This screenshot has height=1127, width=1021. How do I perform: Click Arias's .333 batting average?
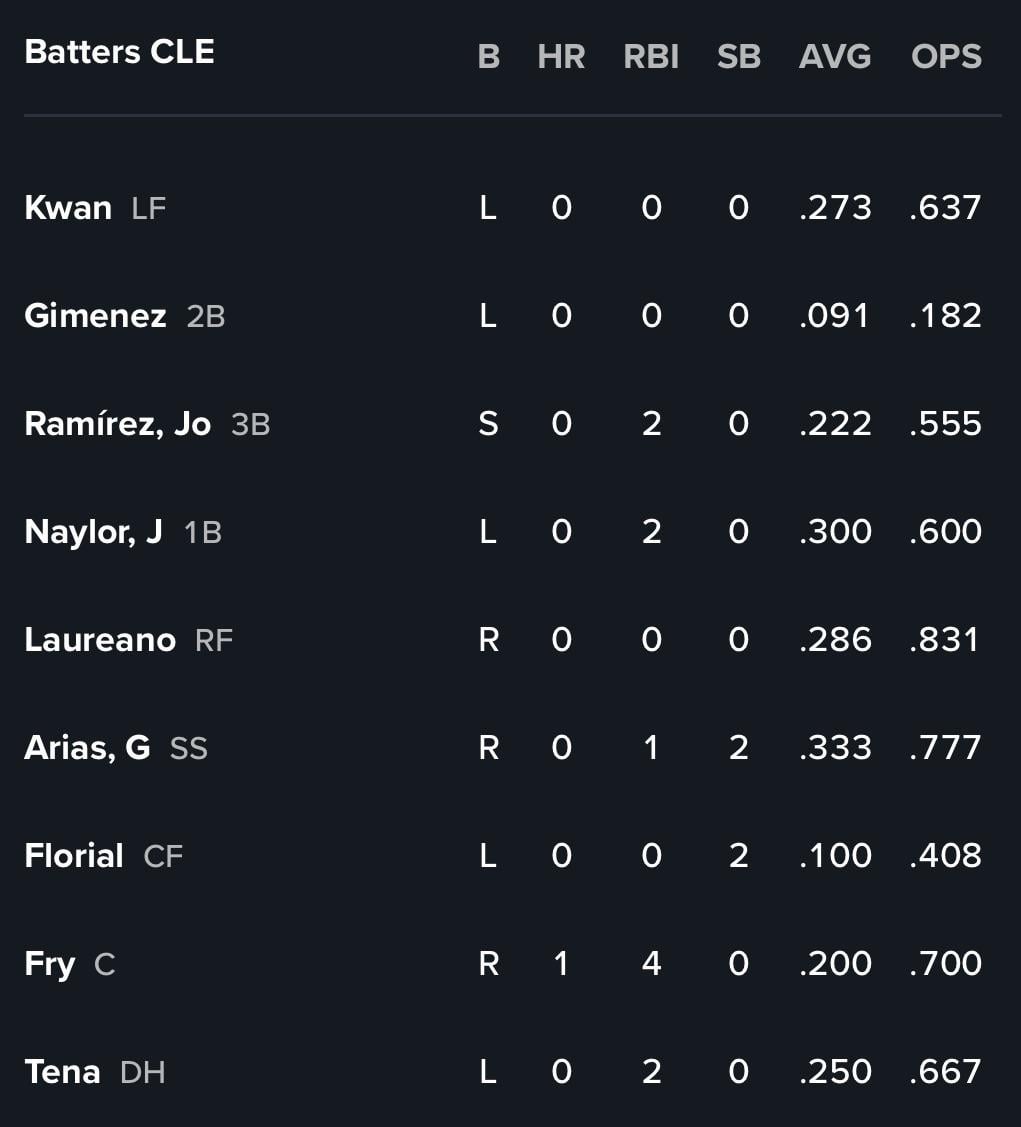point(836,748)
